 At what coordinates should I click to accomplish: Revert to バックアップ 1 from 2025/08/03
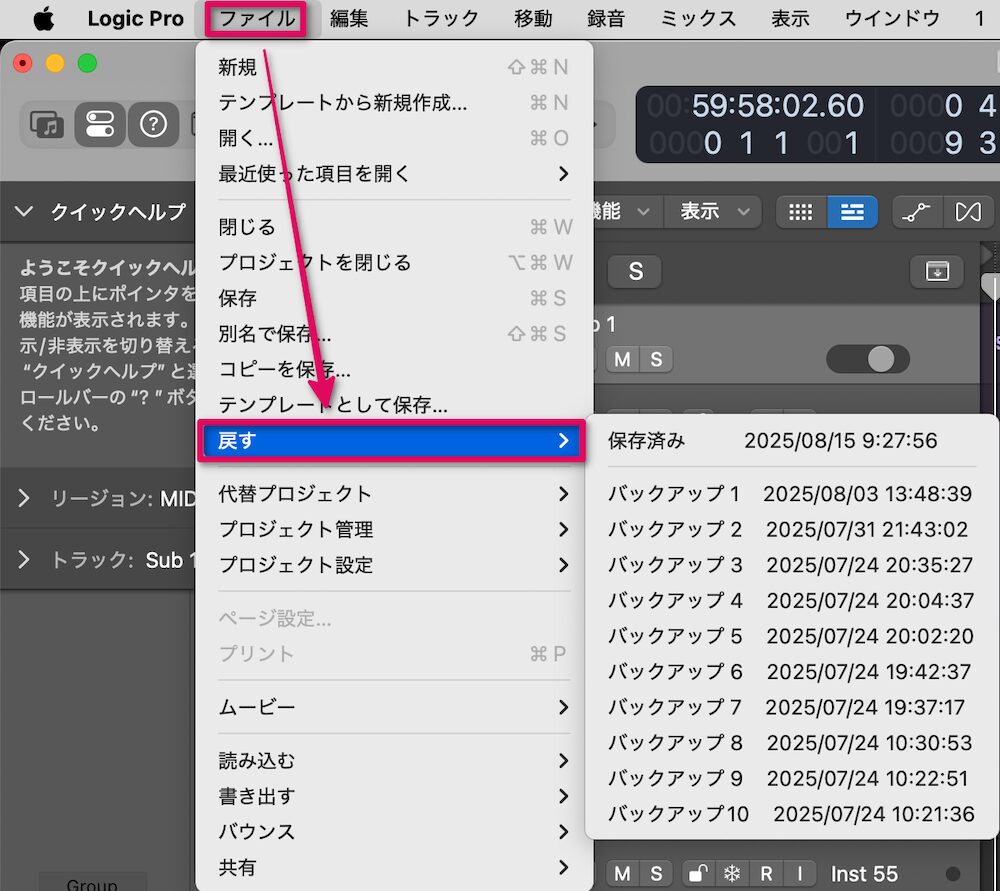(791, 494)
